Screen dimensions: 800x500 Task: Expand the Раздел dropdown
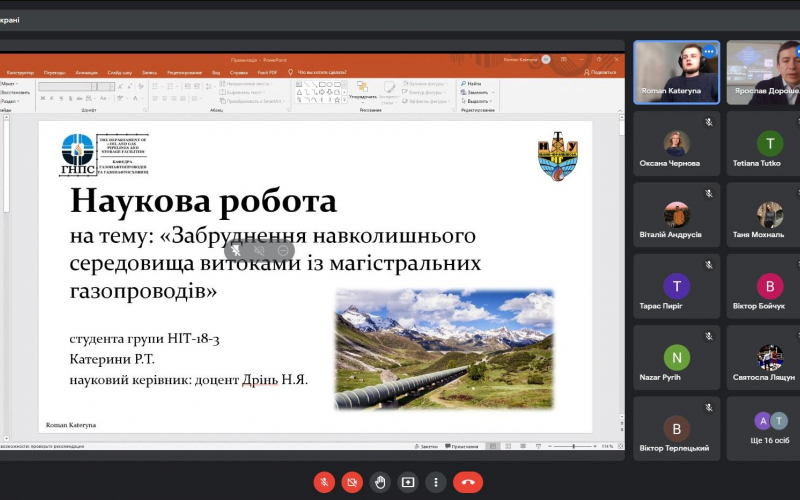pyautogui.click(x=10, y=101)
